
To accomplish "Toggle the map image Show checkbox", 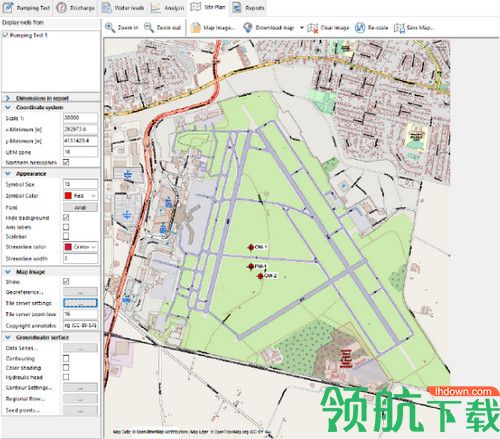I will (x=66, y=282).
